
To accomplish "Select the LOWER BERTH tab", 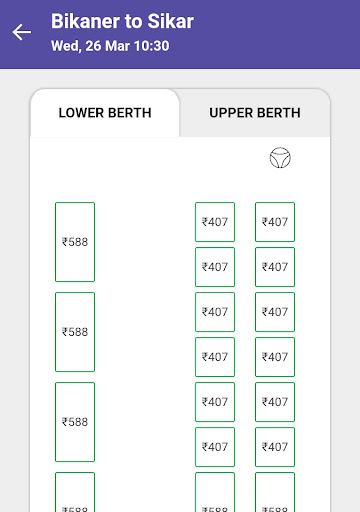I will click(x=105, y=113).
